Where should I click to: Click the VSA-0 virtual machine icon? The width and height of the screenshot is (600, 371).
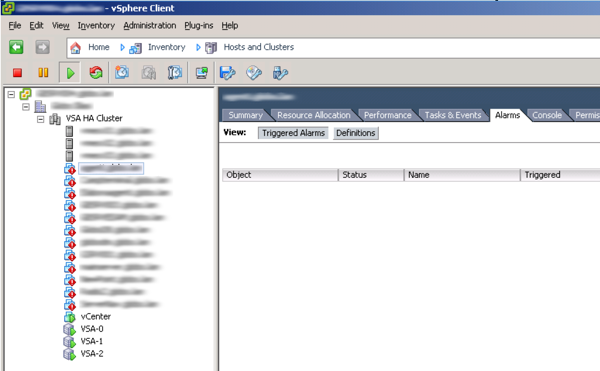click(x=69, y=329)
